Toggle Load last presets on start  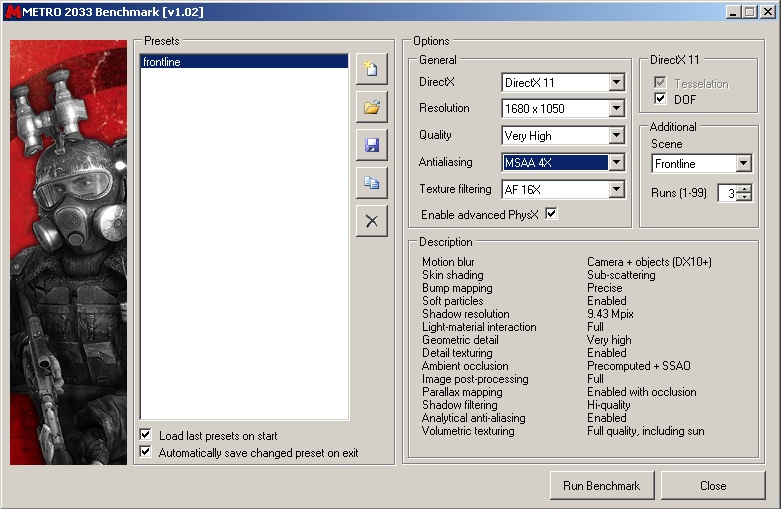coord(145,435)
